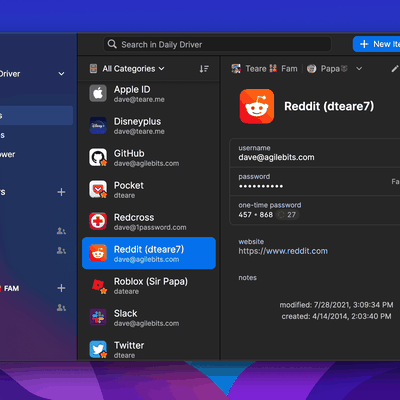Click the search magnifier icon

[112, 44]
